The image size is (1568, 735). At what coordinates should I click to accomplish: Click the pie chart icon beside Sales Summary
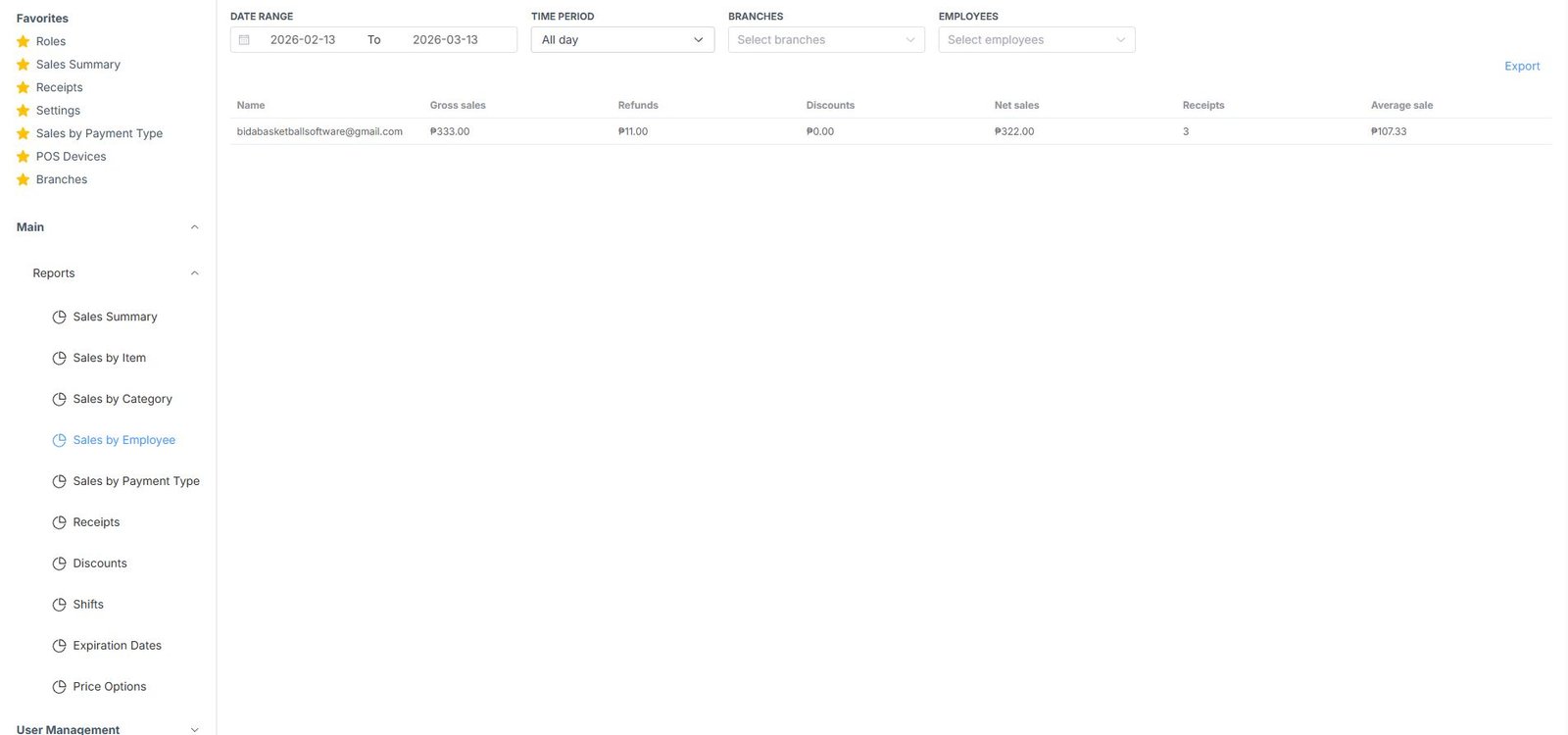coord(59,318)
